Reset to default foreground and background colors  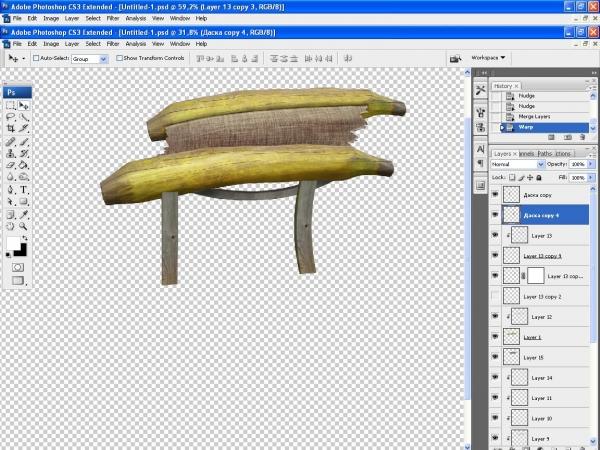click(x=8, y=255)
